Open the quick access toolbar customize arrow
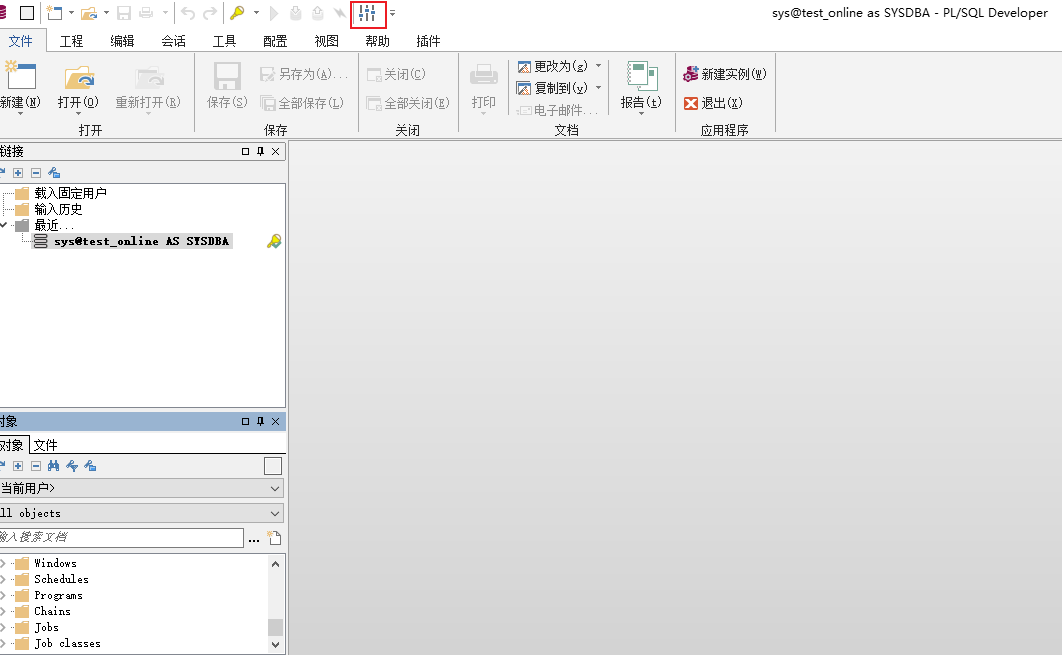Screen dimensions: 1062x655 pyautogui.click(x=392, y=13)
